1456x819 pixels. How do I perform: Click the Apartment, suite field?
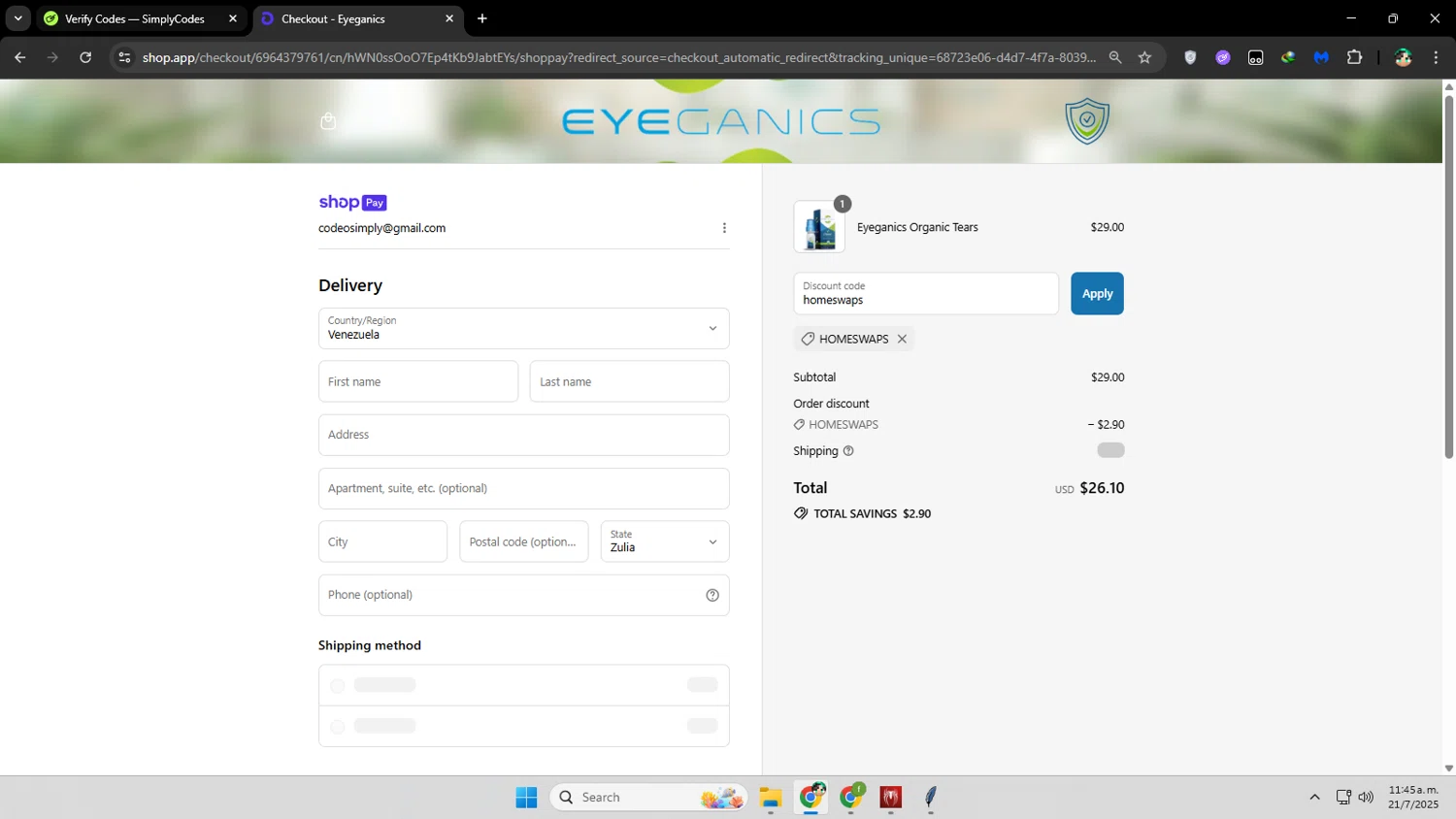(524, 488)
